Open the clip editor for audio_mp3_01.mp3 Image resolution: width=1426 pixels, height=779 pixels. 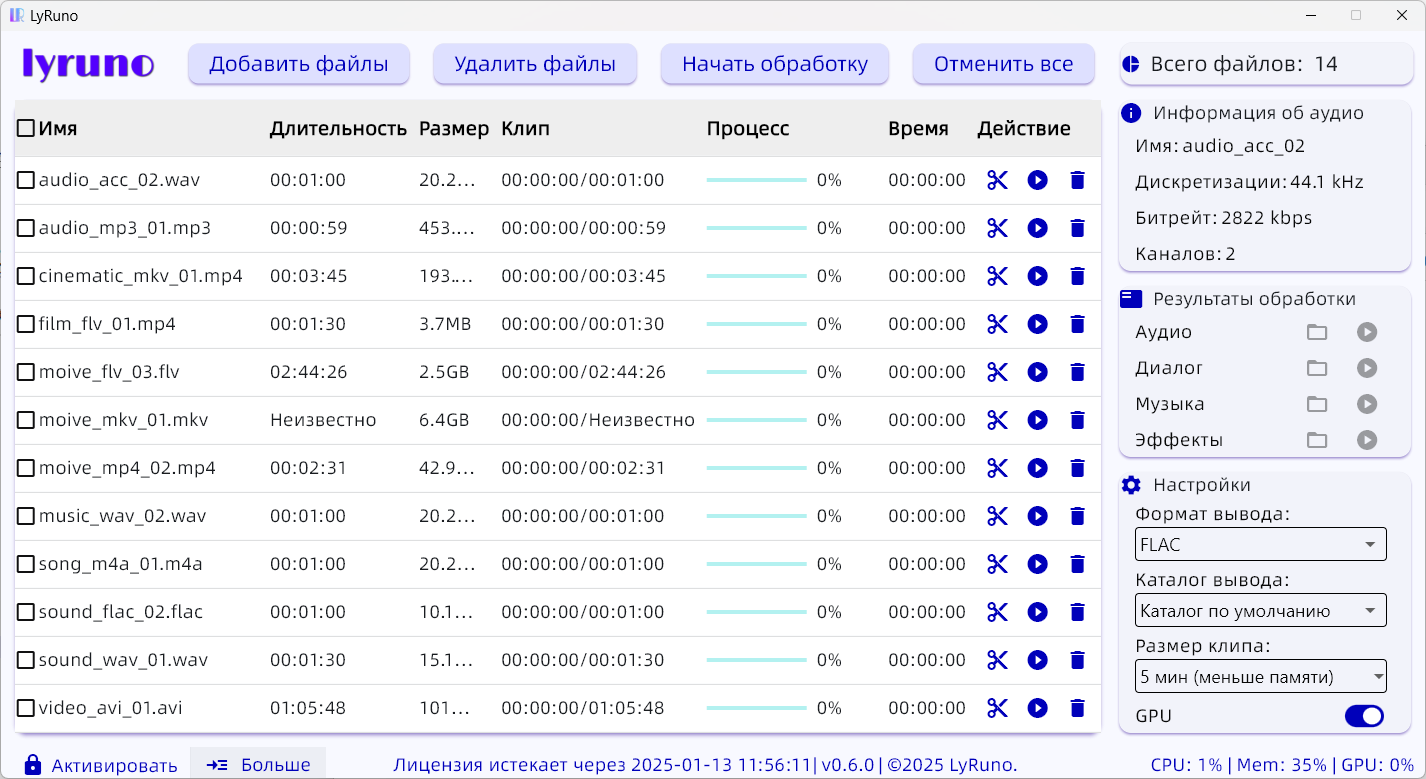[997, 228]
